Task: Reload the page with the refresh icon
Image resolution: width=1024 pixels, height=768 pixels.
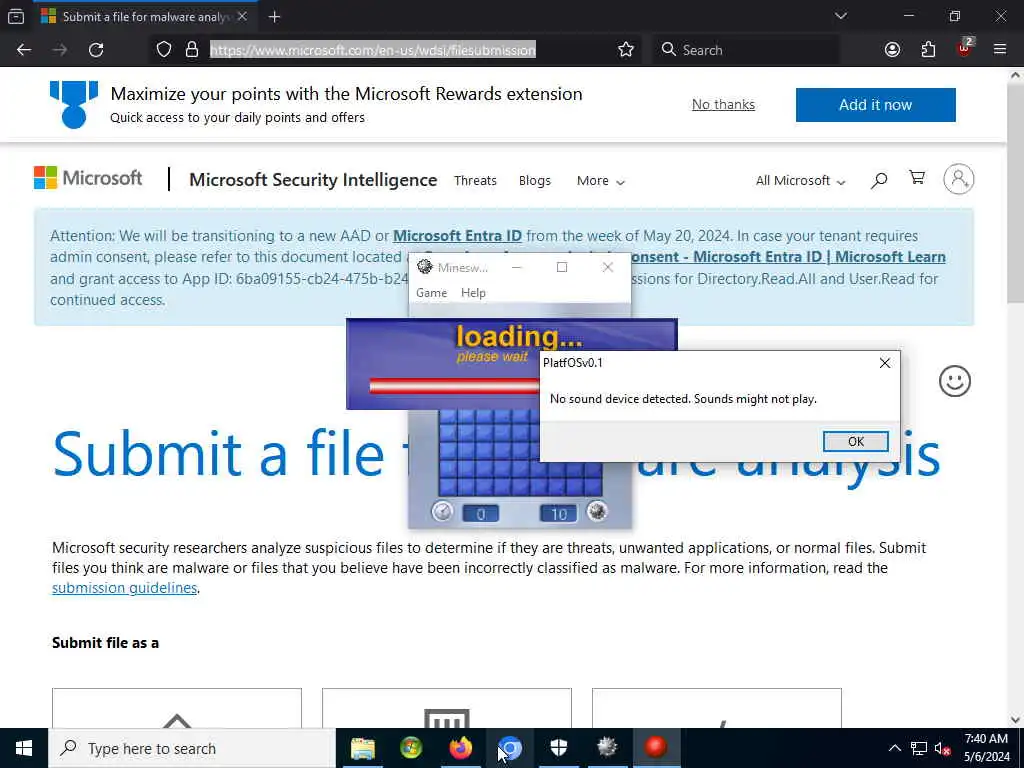Action: [x=96, y=50]
